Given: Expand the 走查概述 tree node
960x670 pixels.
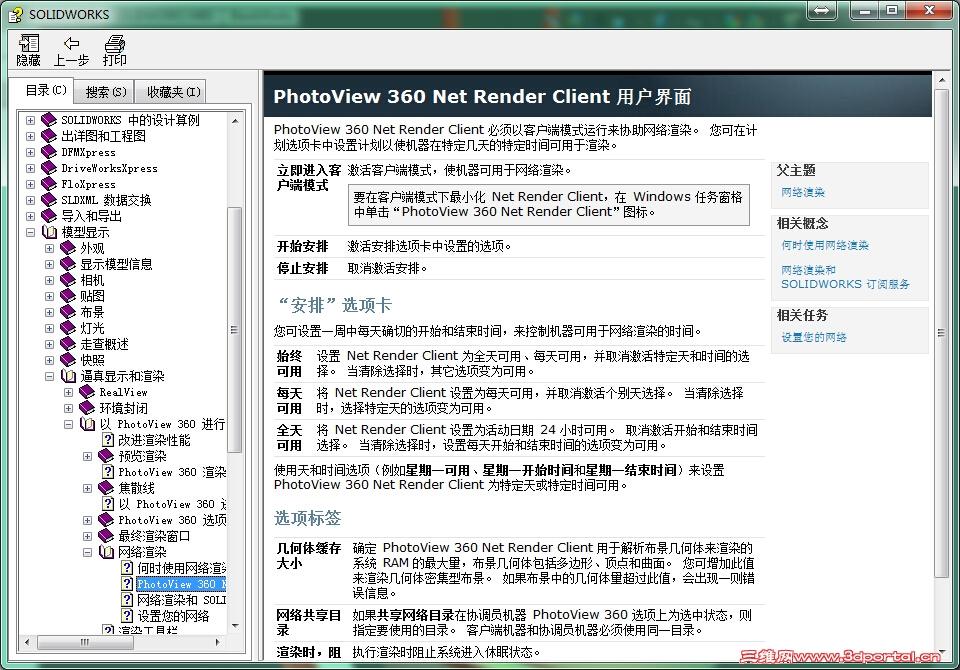Looking at the screenshot, I should pyautogui.click(x=50, y=344).
